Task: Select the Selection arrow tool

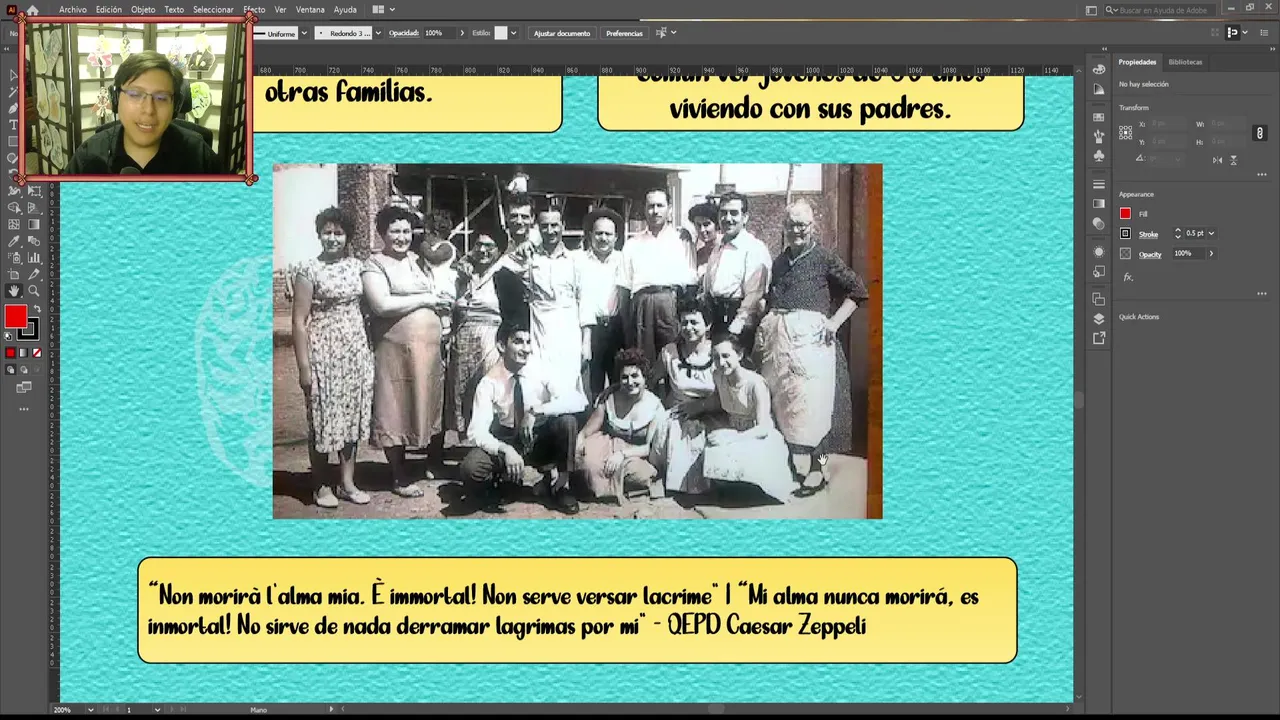Action: (x=13, y=75)
